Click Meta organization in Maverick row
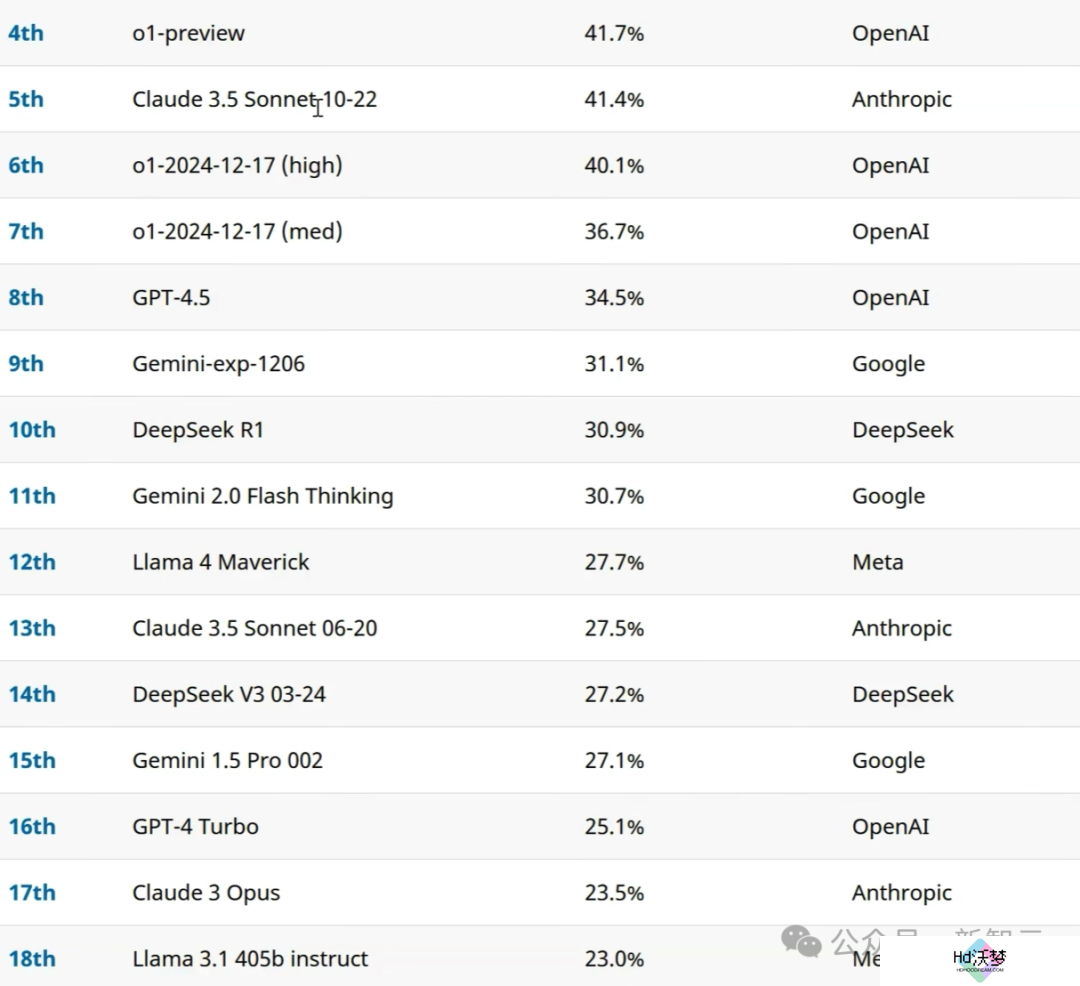Screen dimensions: 1080x986 pyautogui.click(x=878, y=562)
